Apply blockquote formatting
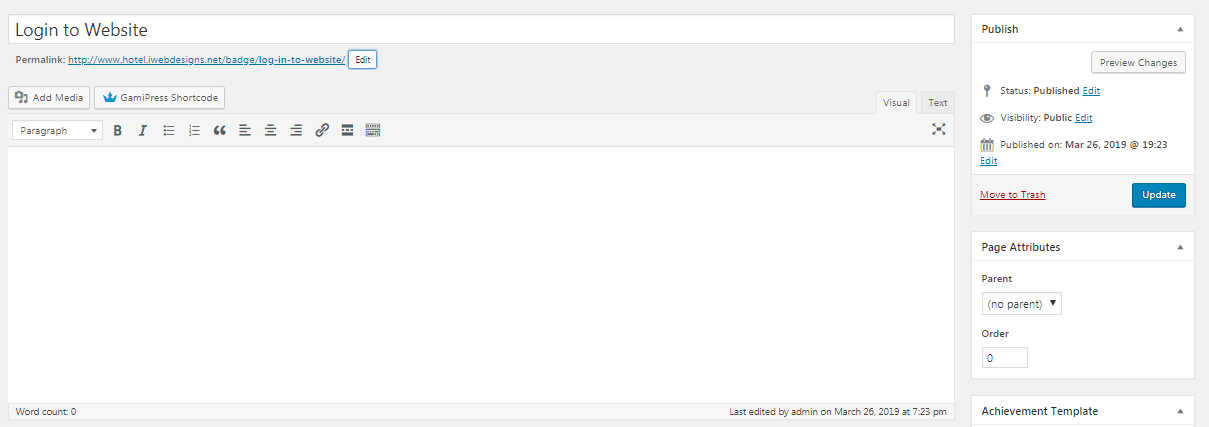 [x=220, y=130]
